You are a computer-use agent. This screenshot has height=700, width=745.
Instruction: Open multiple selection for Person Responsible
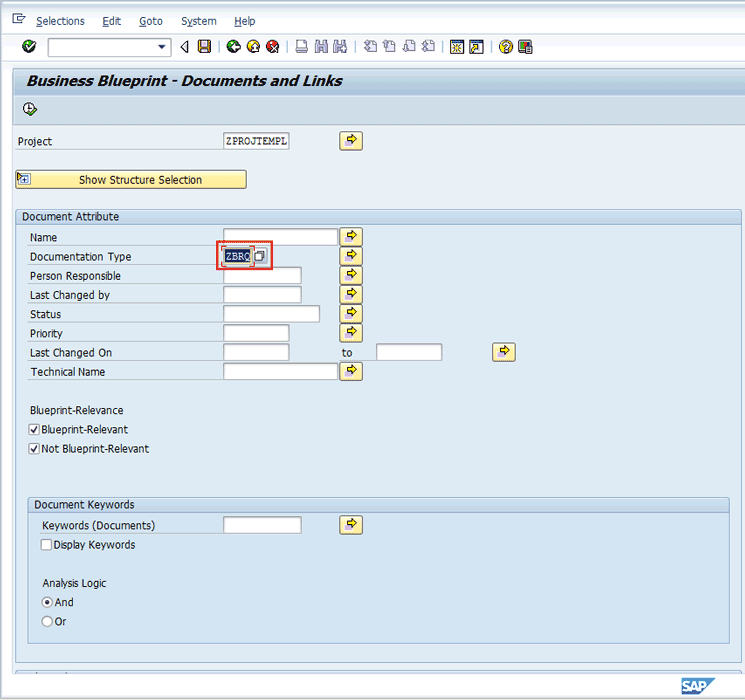click(351, 275)
